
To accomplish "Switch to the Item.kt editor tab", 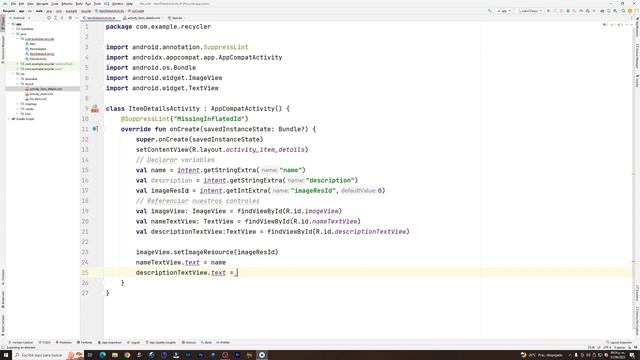I will [176, 18].
